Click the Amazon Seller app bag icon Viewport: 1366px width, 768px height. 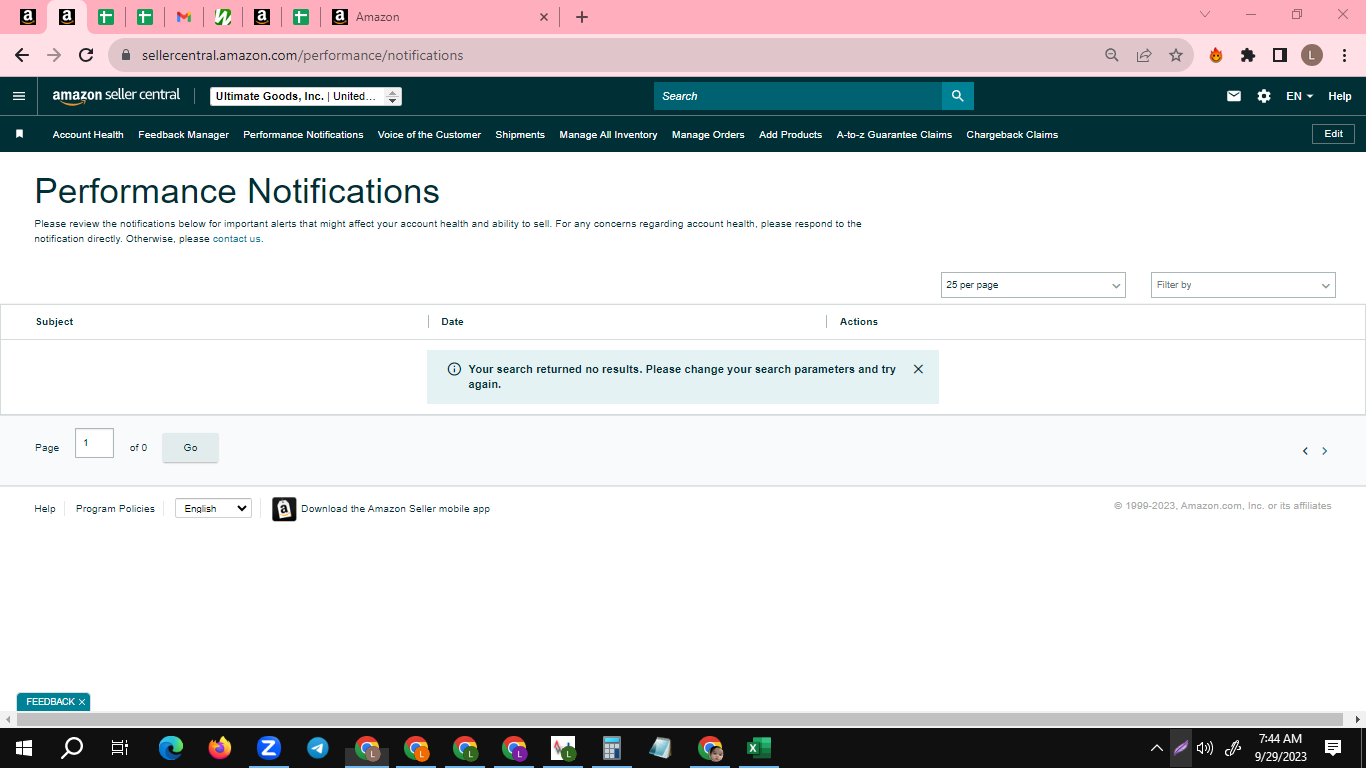pyautogui.click(x=284, y=509)
